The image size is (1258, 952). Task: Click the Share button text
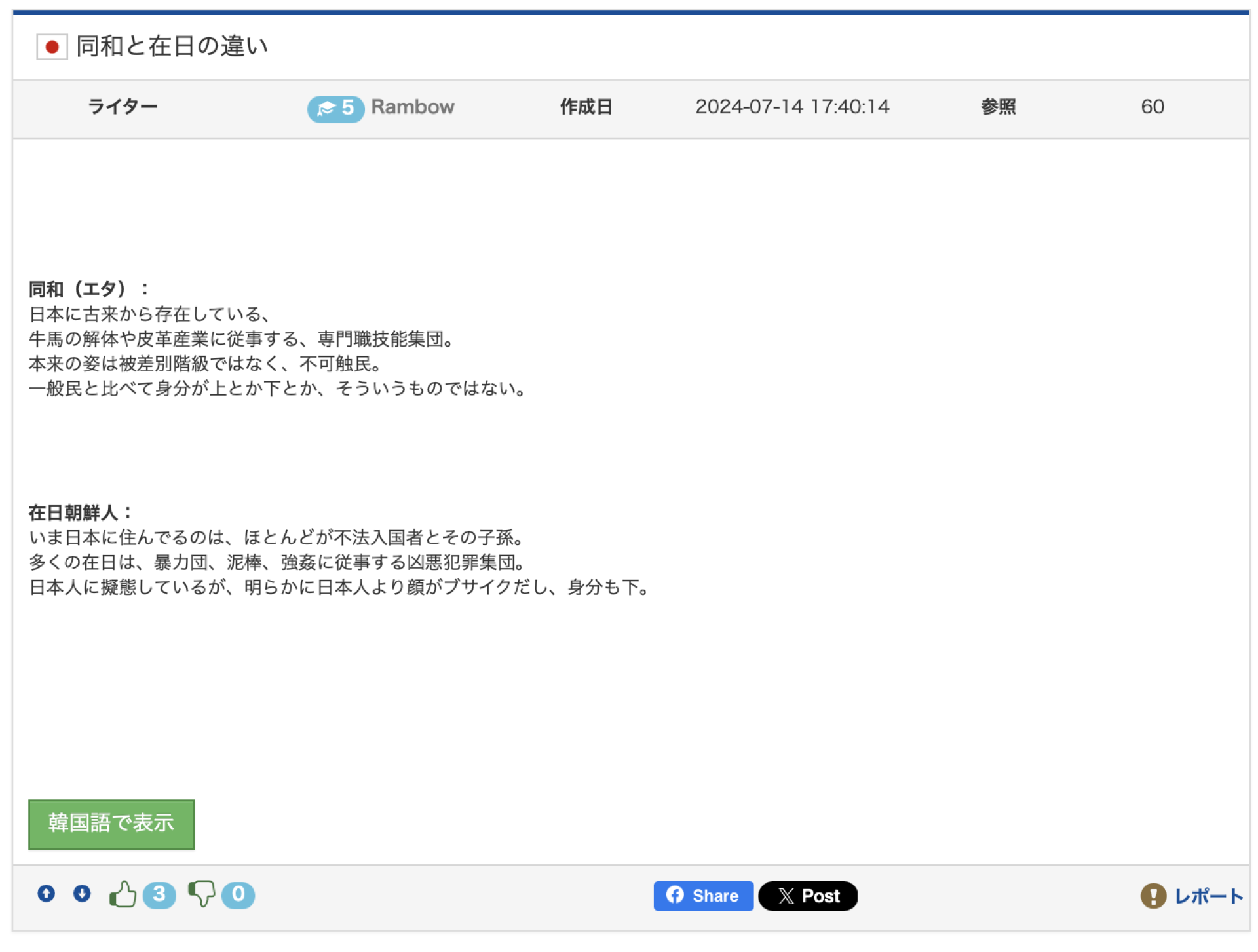(x=715, y=896)
